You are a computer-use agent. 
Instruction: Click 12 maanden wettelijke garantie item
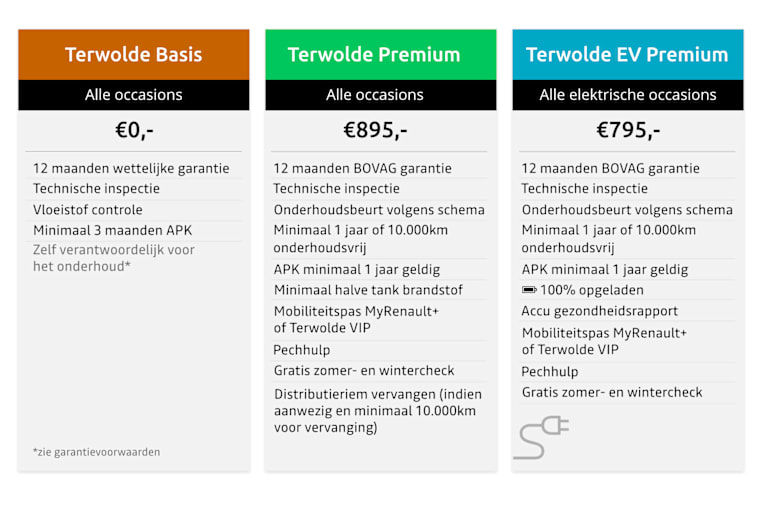131,169
